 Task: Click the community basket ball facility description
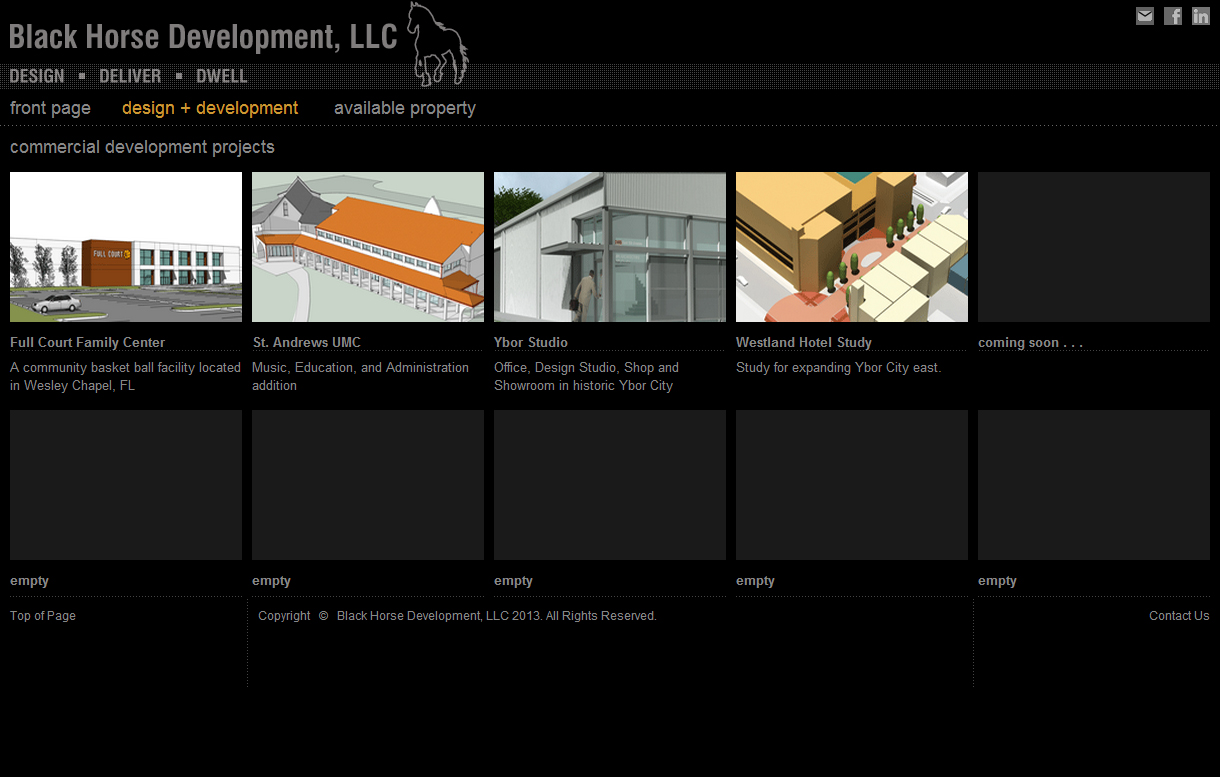pos(126,376)
